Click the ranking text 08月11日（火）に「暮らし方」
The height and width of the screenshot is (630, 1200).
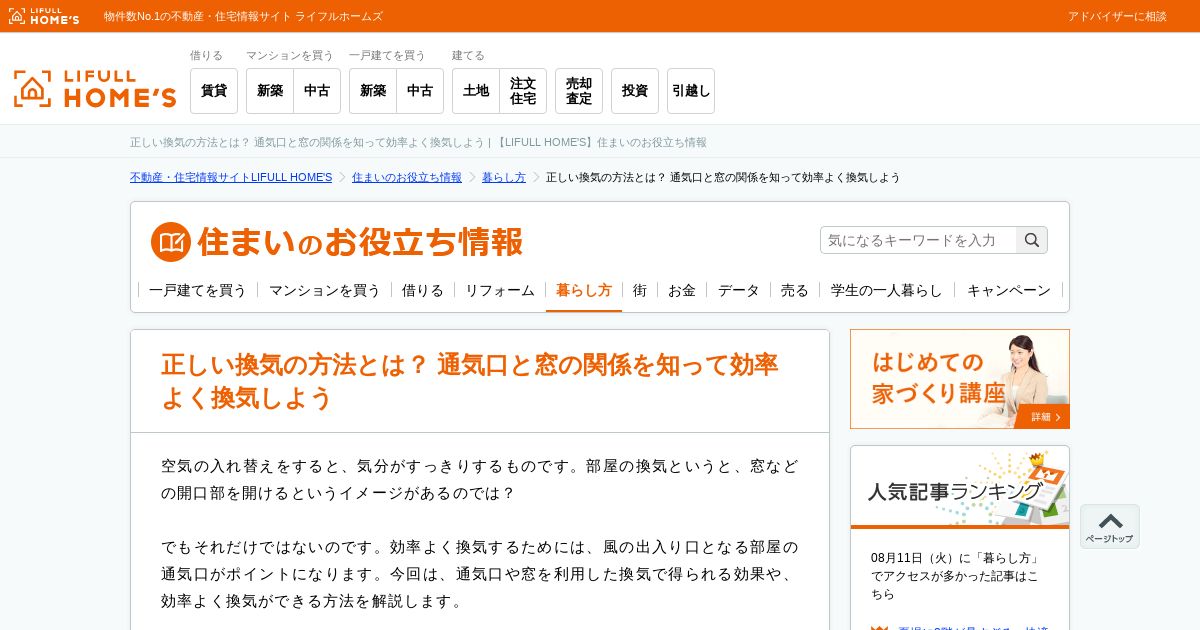tap(955, 558)
